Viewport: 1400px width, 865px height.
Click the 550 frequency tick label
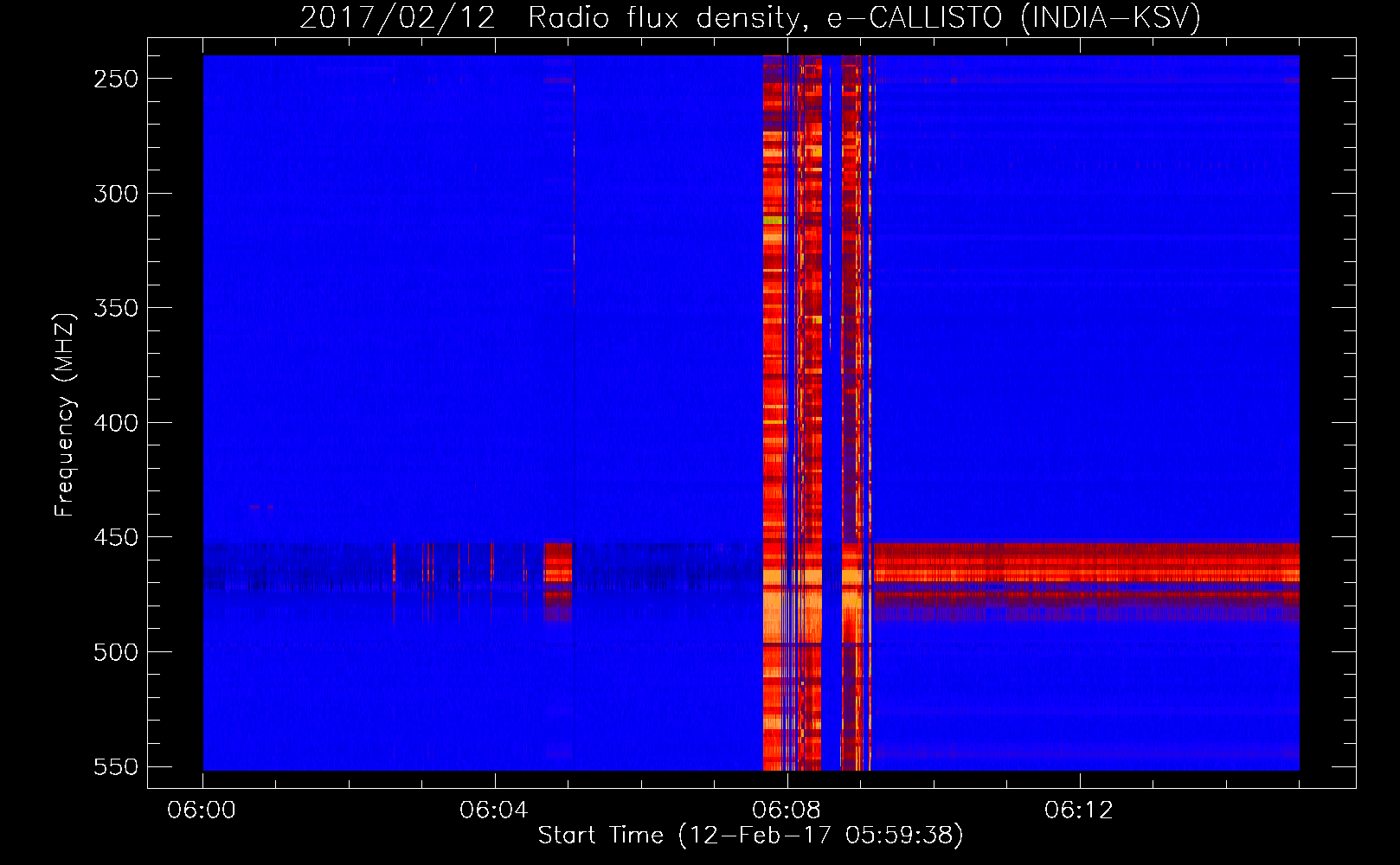coord(116,767)
